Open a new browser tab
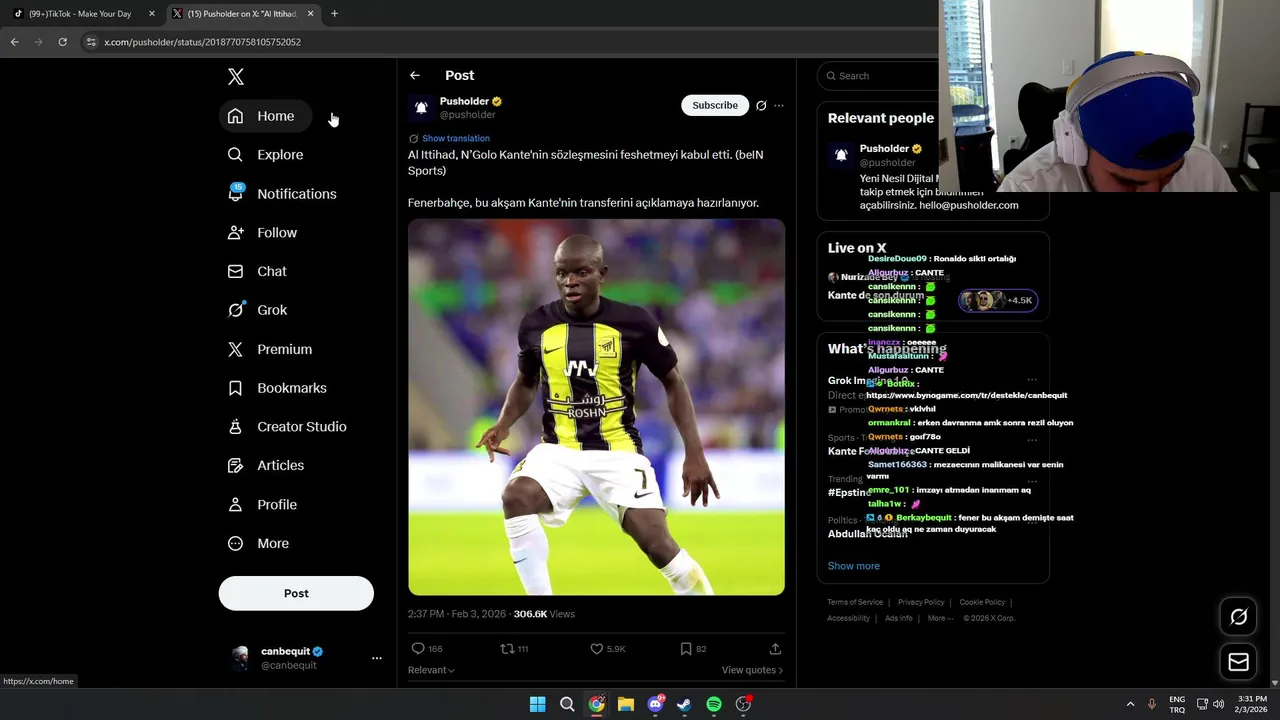 [334, 14]
